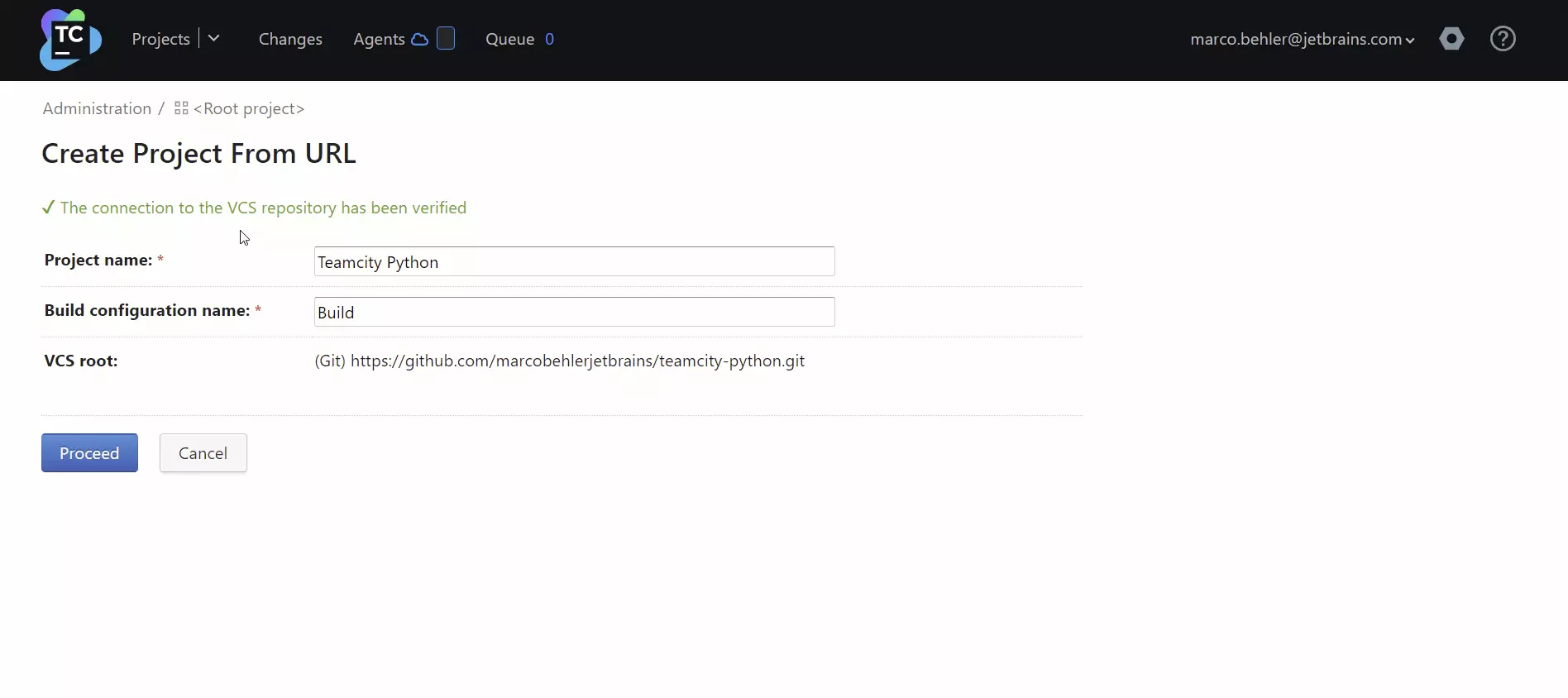
Task: Navigate to Administration breadcrumb
Action: tap(97, 108)
